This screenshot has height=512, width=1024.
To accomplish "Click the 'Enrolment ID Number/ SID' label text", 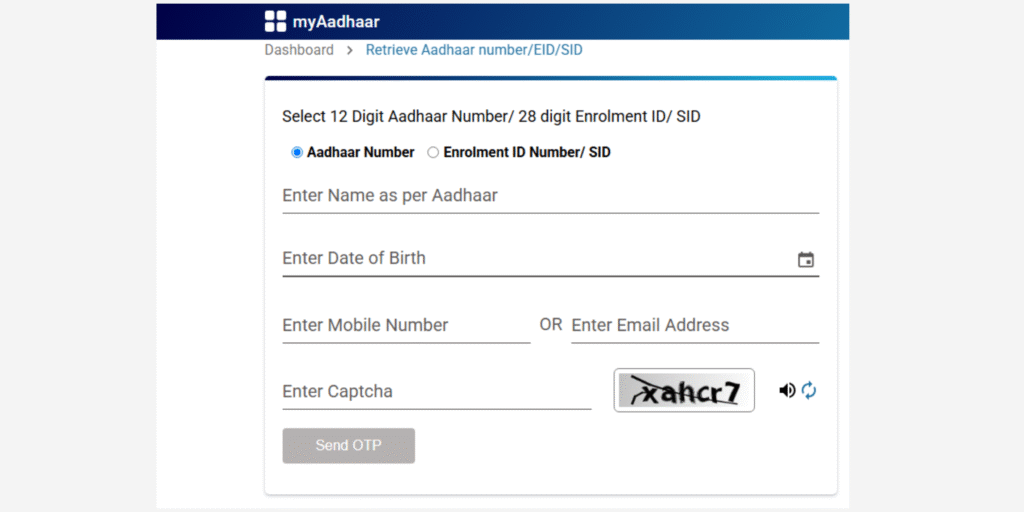I will [x=526, y=153].
